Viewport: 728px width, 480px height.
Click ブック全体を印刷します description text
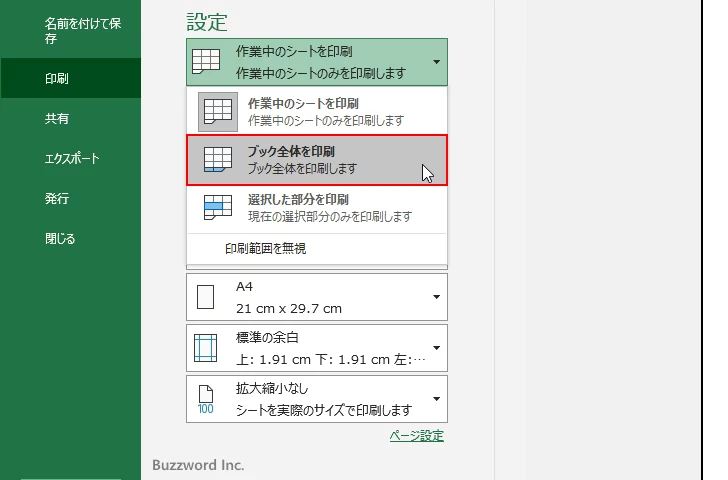(x=302, y=168)
